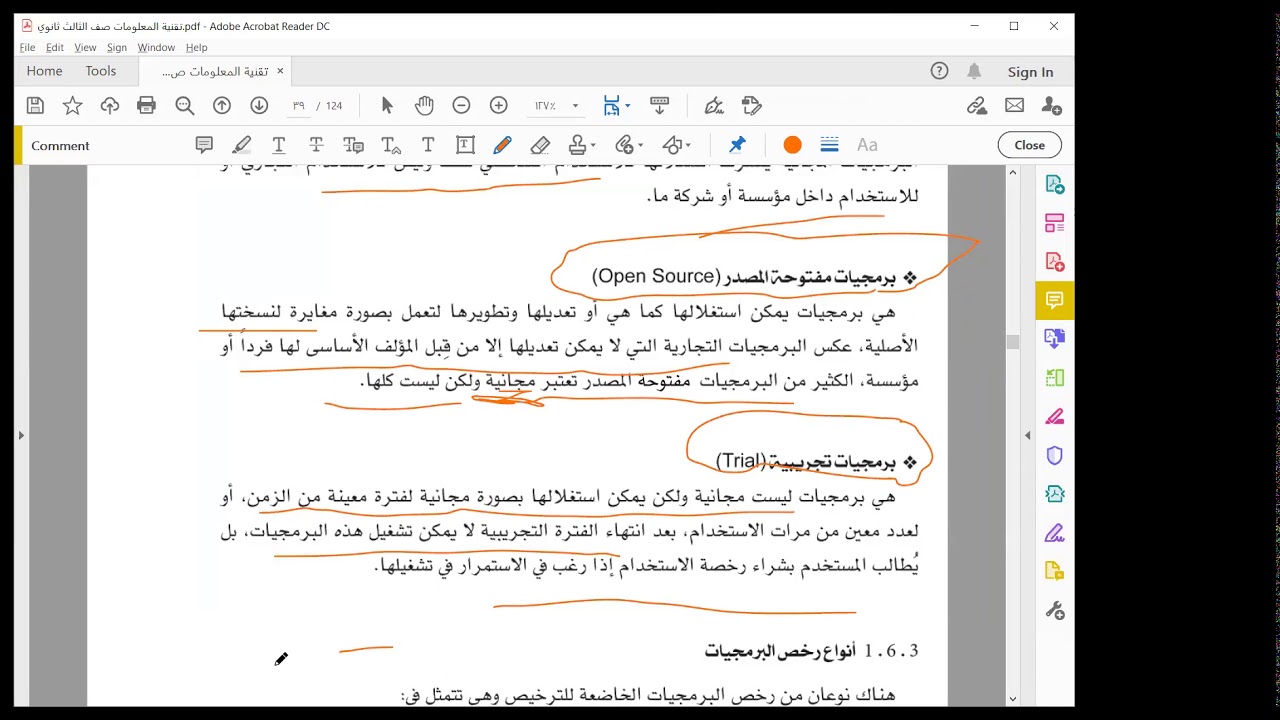Open help question mark
Screen dimensions: 1280x720
coord(939,71)
